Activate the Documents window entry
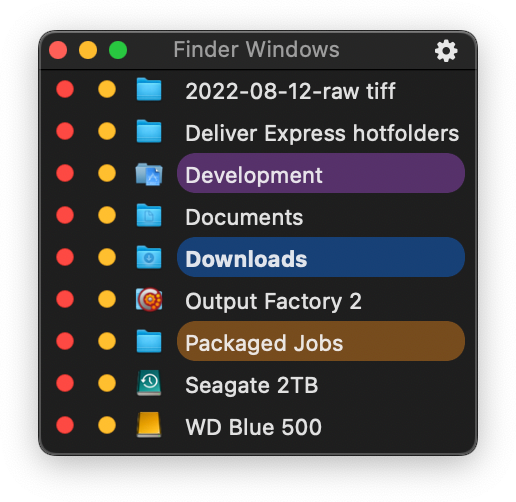This screenshot has width=516, height=502. [244, 217]
